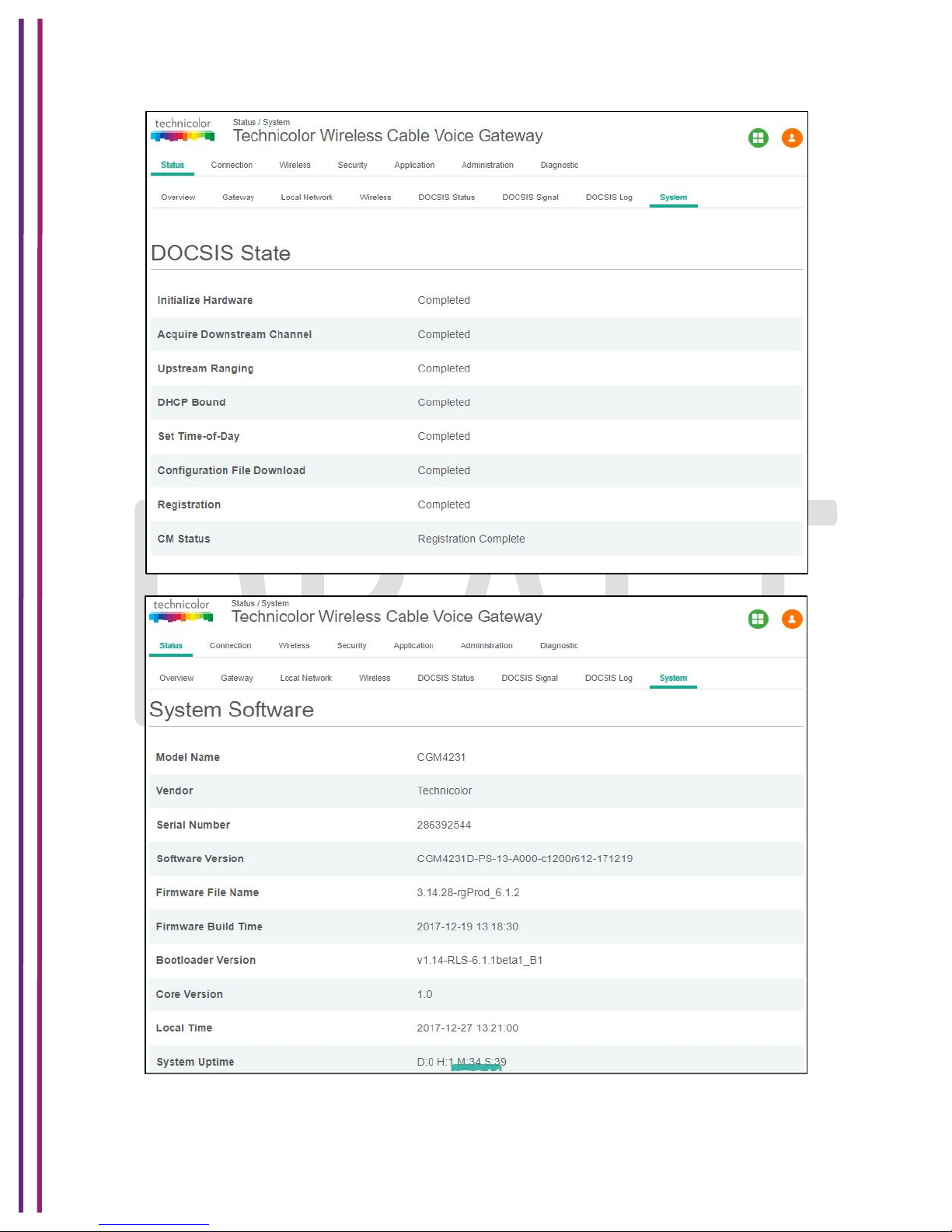Click the Core Version value "1.0"
Image resolution: width=952 pixels, height=1232 pixels.
coord(424,995)
